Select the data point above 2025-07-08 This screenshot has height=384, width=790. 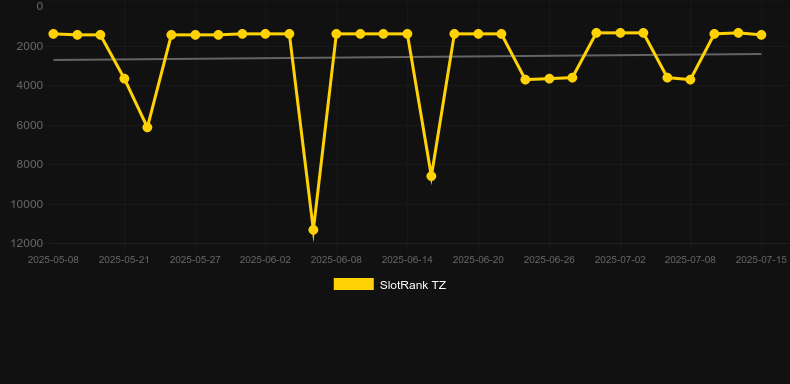tap(690, 80)
